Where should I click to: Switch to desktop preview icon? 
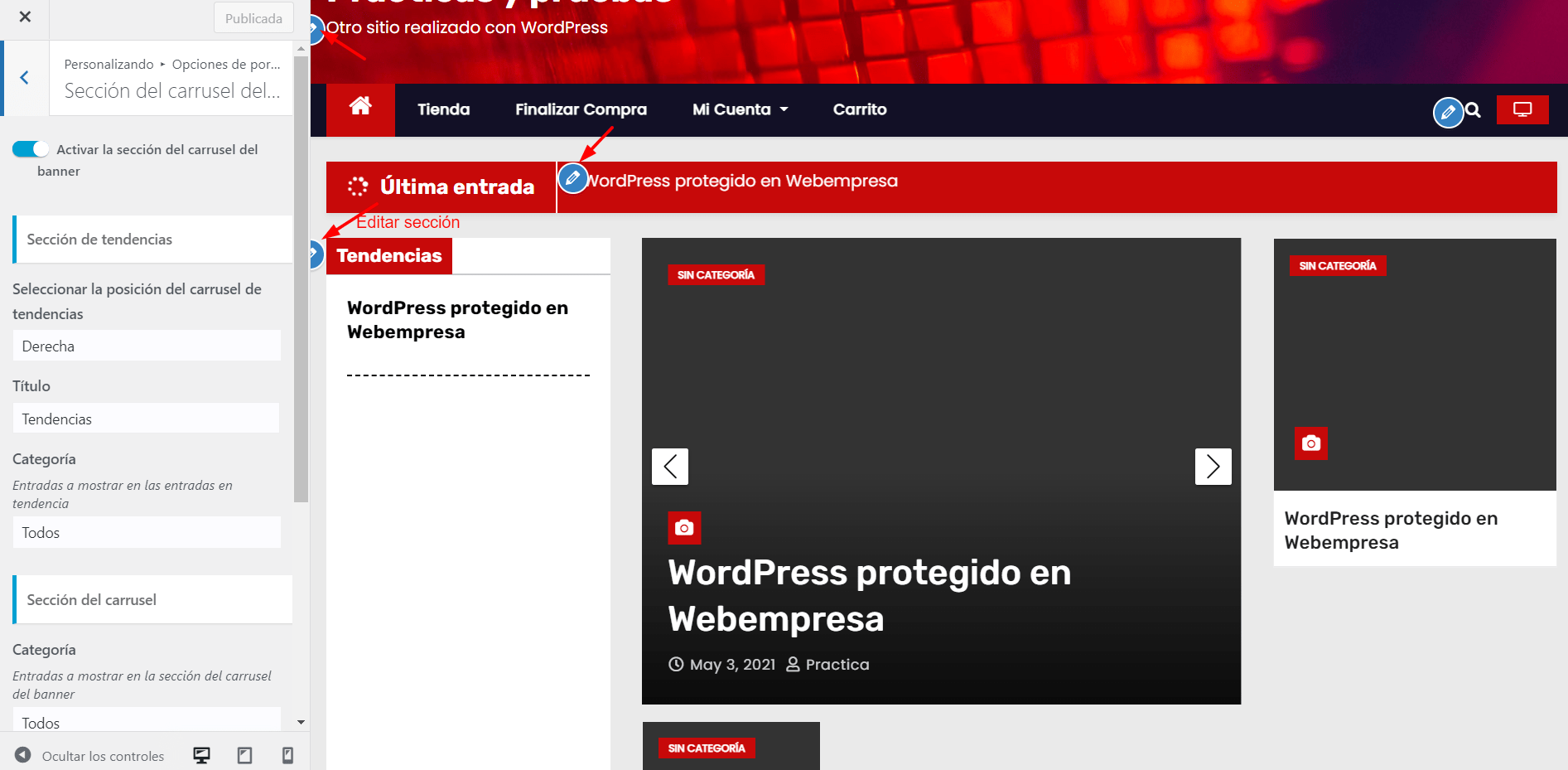pos(201,755)
